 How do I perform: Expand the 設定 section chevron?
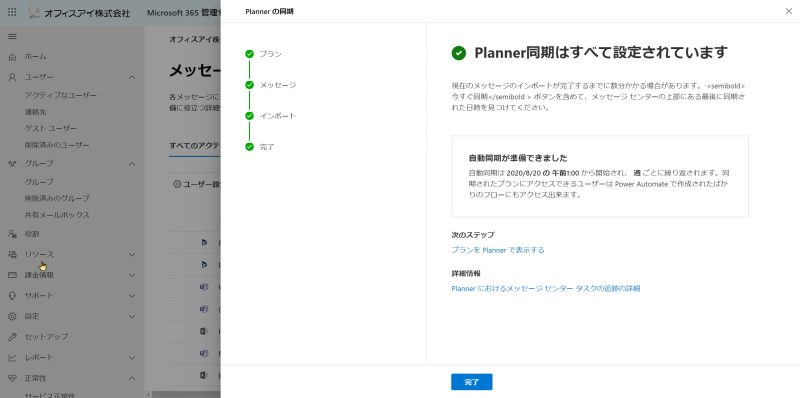[x=132, y=316]
